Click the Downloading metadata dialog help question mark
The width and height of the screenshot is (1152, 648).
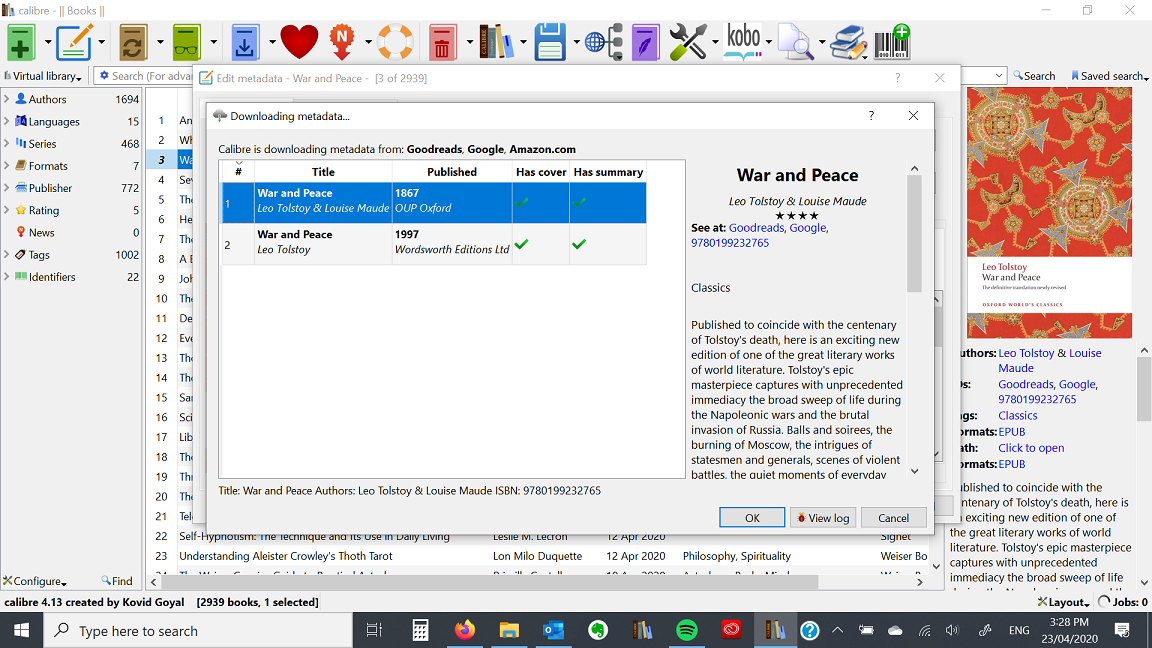pos(871,115)
